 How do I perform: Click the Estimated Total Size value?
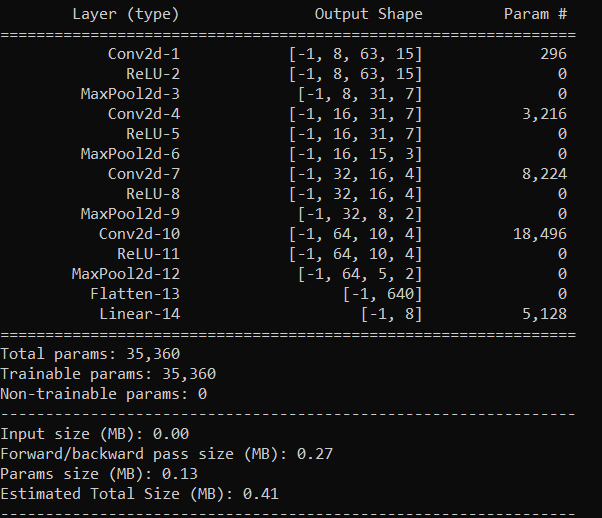260,494
